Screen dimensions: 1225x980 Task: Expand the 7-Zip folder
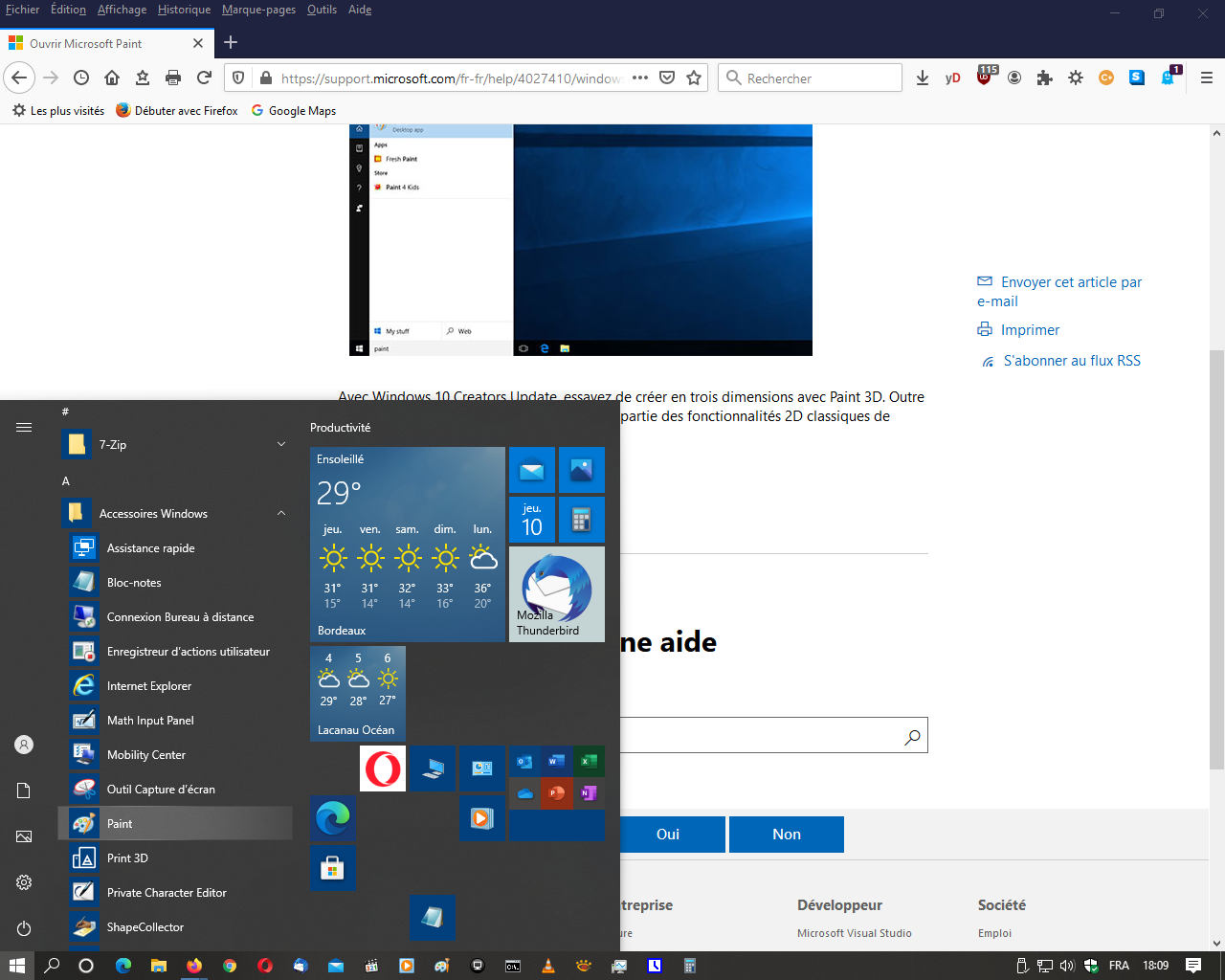tap(175, 445)
